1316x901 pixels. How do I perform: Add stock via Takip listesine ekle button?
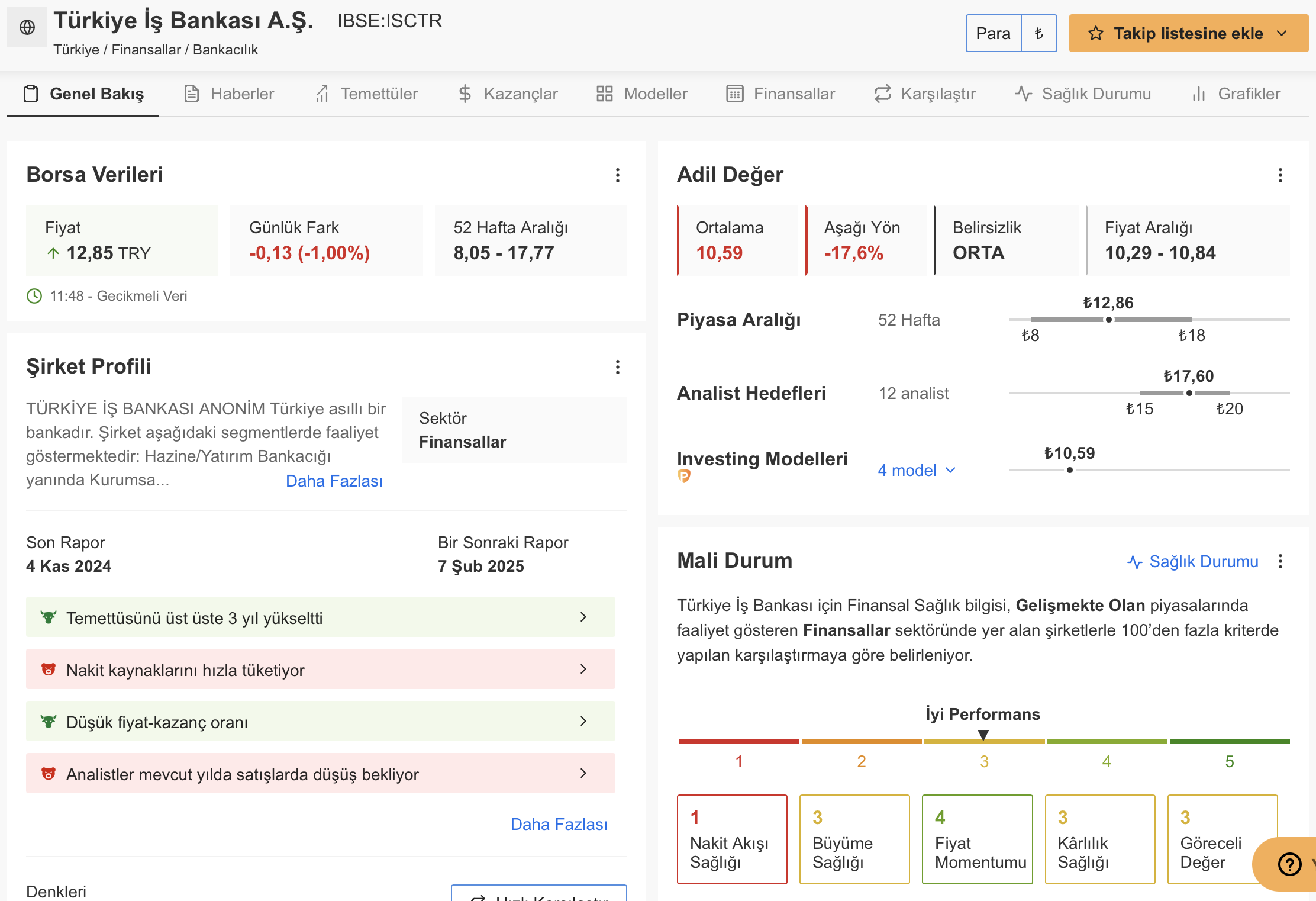coord(1188,34)
